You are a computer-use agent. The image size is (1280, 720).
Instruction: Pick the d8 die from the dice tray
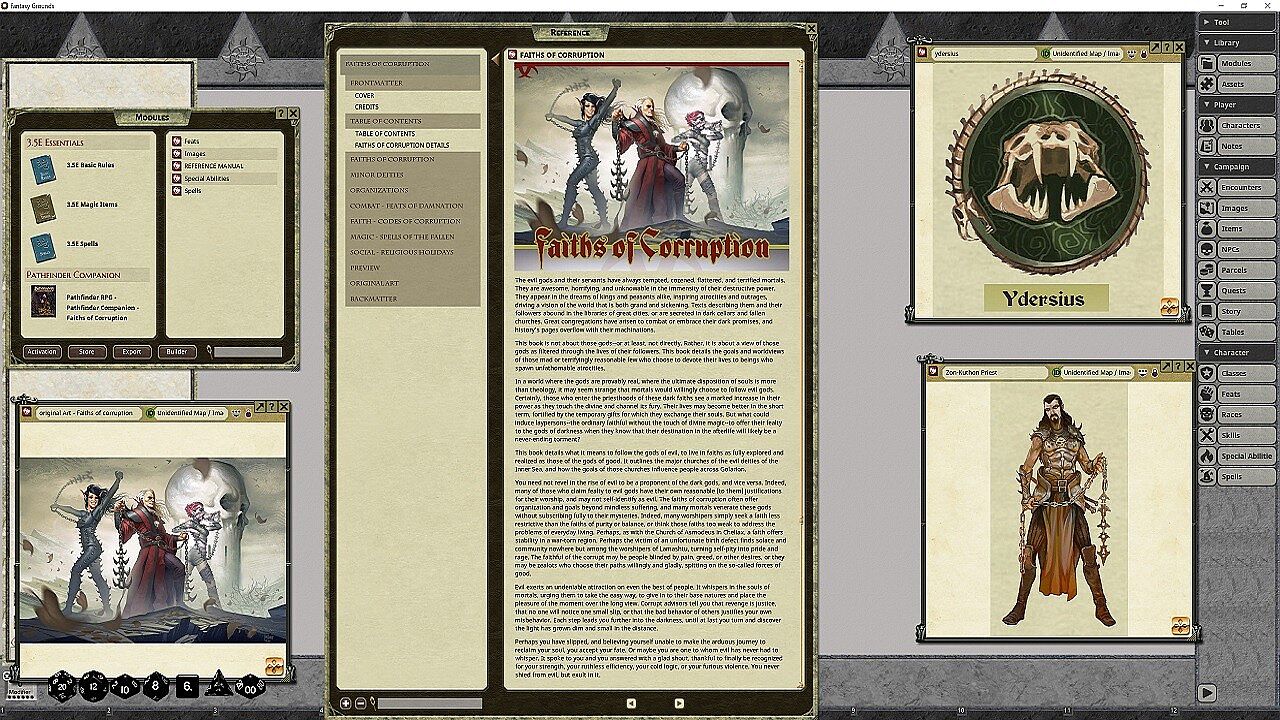tap(156, 686)
